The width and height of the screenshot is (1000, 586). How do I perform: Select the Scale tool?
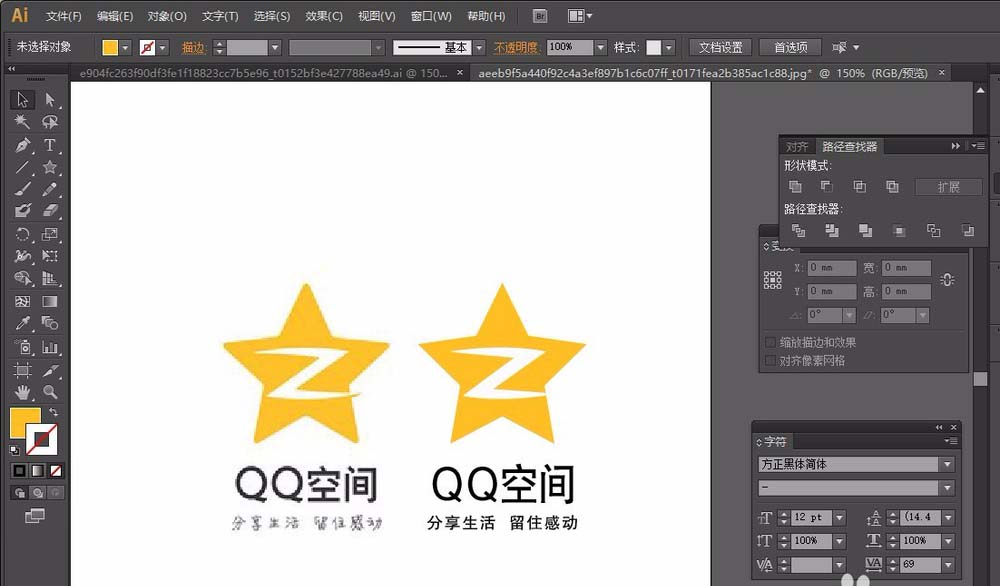click(x=50, y=234)
